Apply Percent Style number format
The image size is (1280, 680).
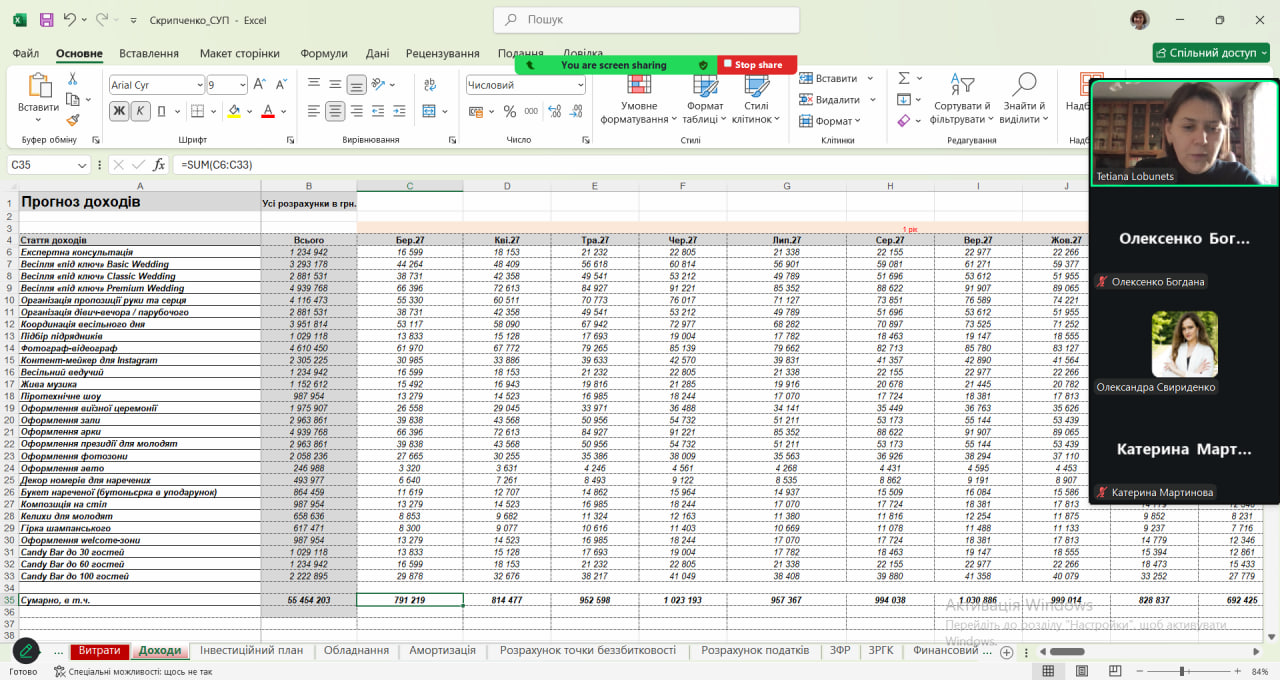coord(509,111)
